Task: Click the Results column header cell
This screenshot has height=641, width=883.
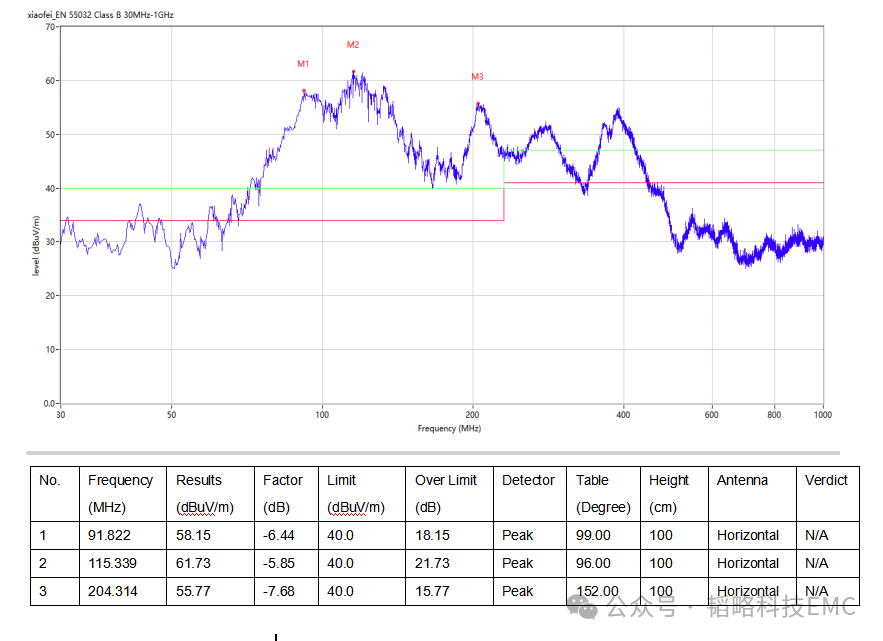Action: tap(199, 480)
